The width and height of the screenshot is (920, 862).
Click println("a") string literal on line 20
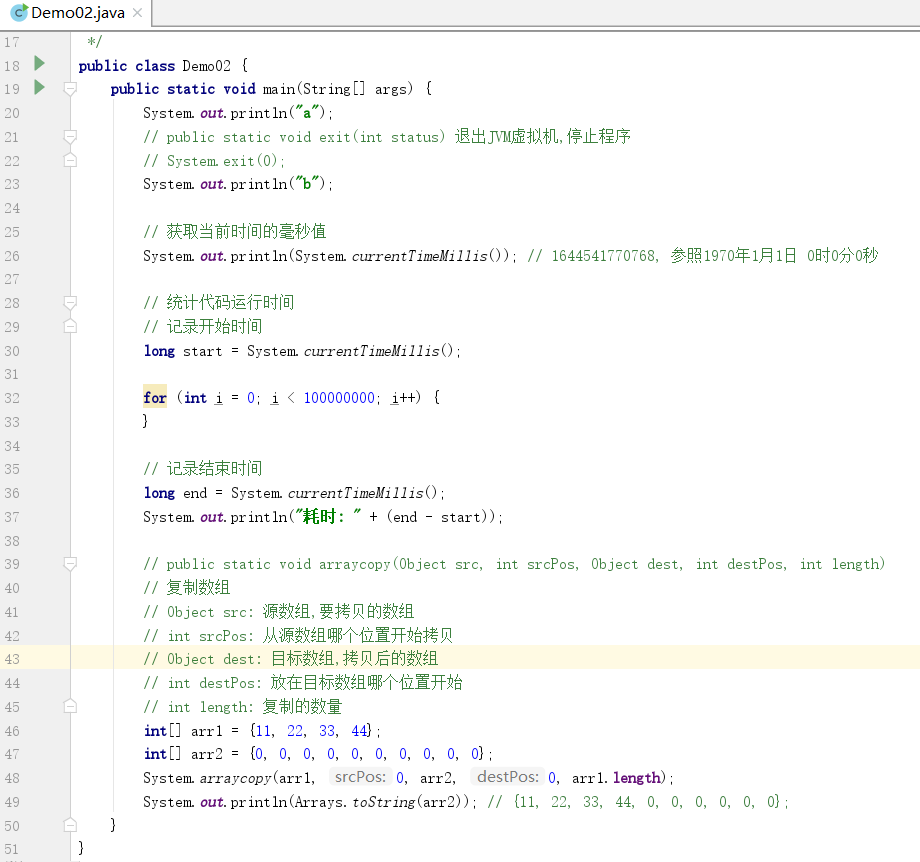[307, 112]
